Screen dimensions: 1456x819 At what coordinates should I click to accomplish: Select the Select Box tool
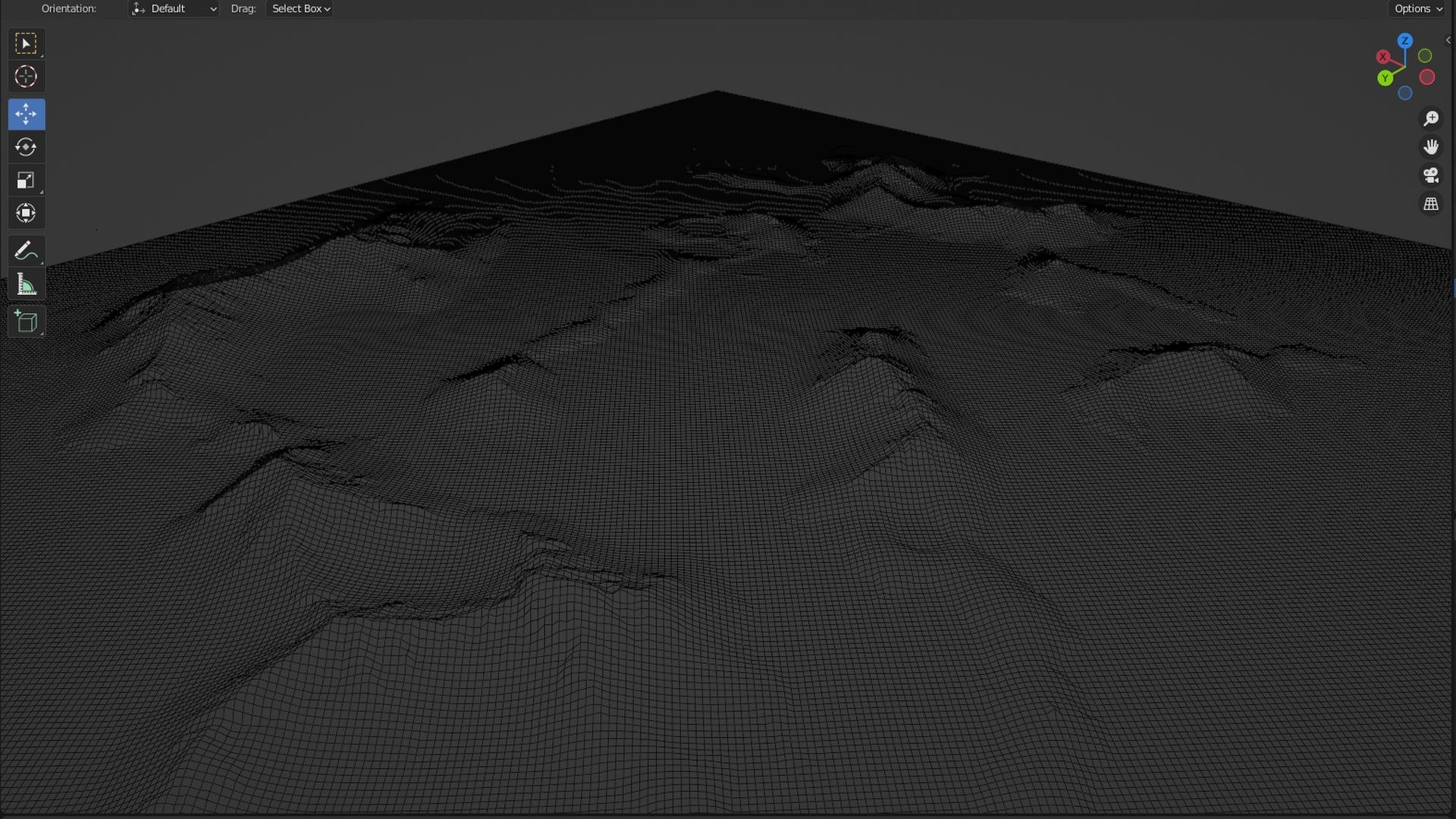(x=26, y=44)
